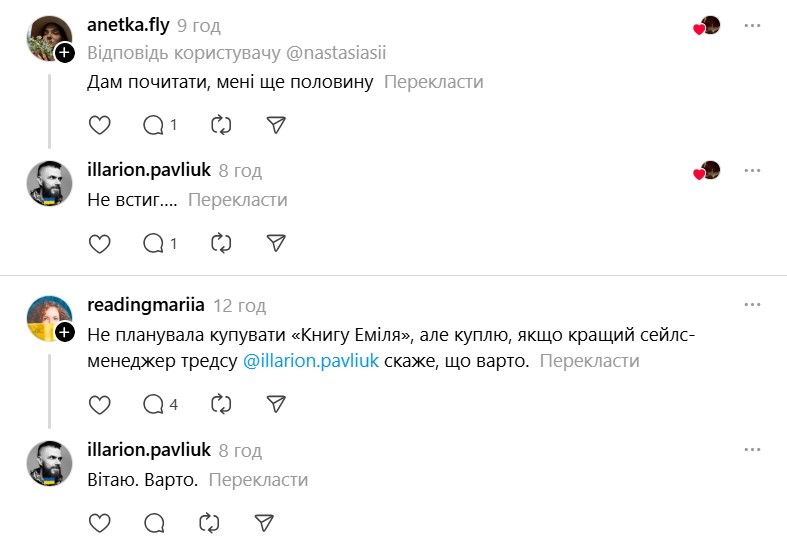Reply to the "Вітаю. Варто." comment
The height and width of the screenshot is (538, 787).
click(154, 522)
